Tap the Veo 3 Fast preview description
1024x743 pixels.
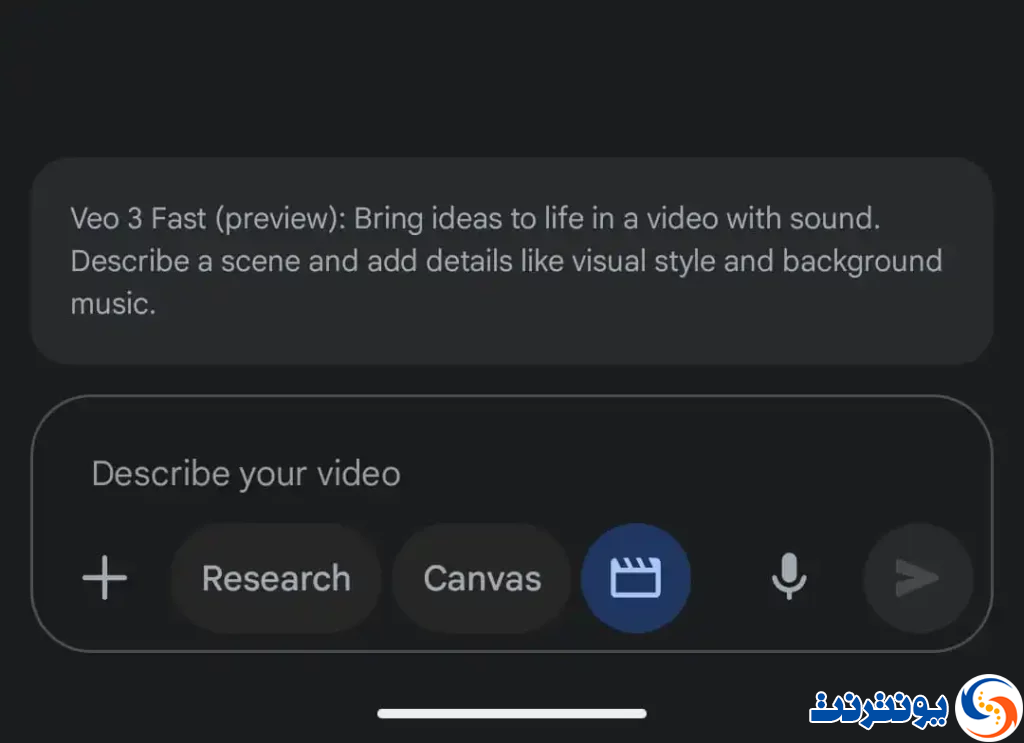click(512, 261)
